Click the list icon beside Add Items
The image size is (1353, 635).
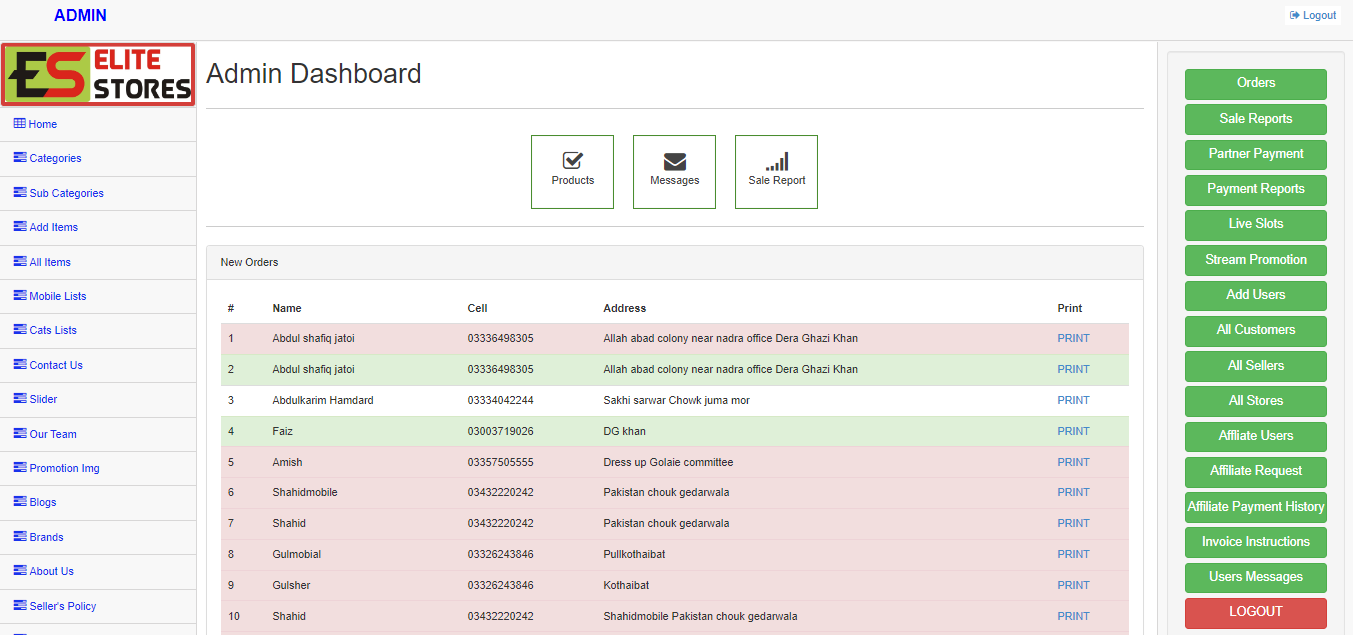pyautogui.click(x=20, y=226)
